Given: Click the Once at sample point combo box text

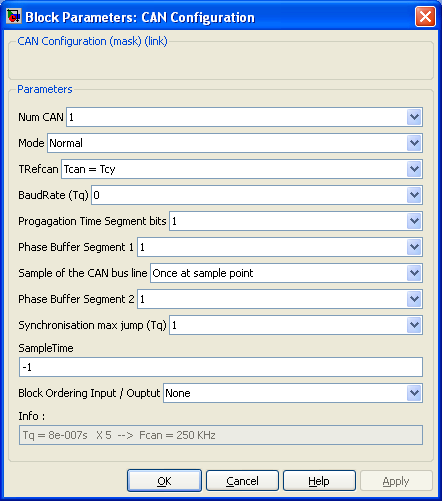Looking at the screenshot, I should (203, 273).
